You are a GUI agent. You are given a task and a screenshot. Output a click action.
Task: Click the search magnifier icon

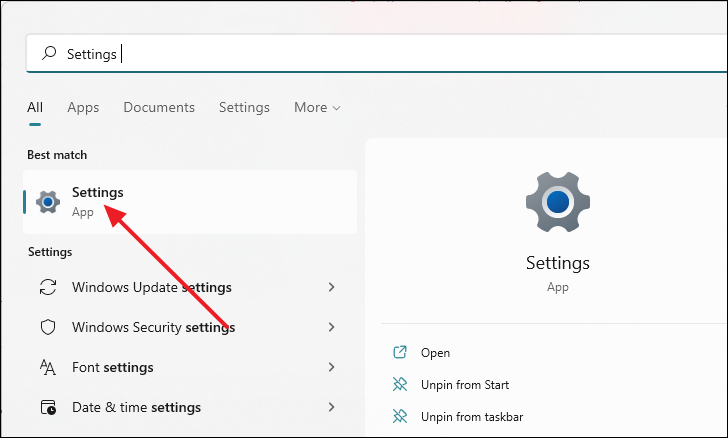(49, 53)
